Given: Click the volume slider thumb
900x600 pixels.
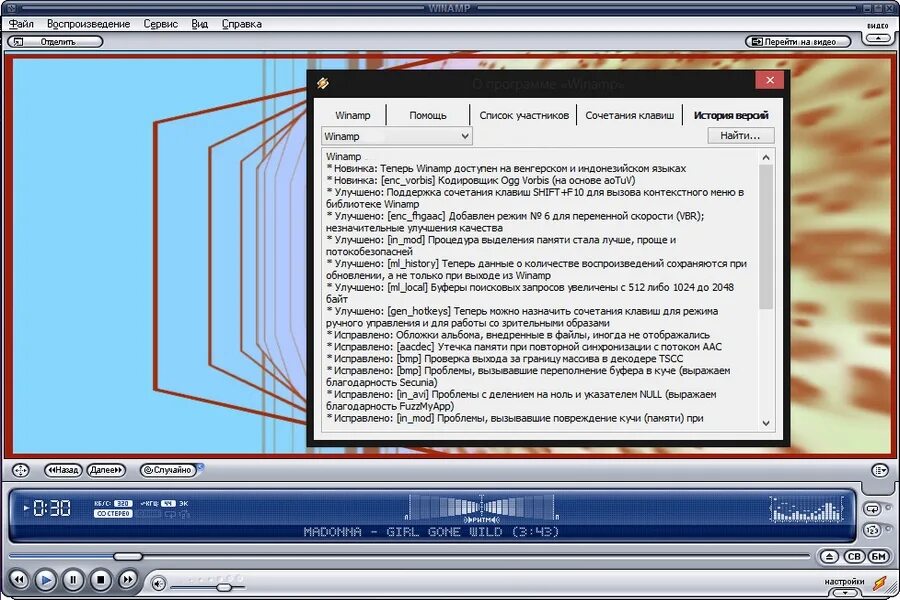Looking at the screenshot, I should (224, 587).
